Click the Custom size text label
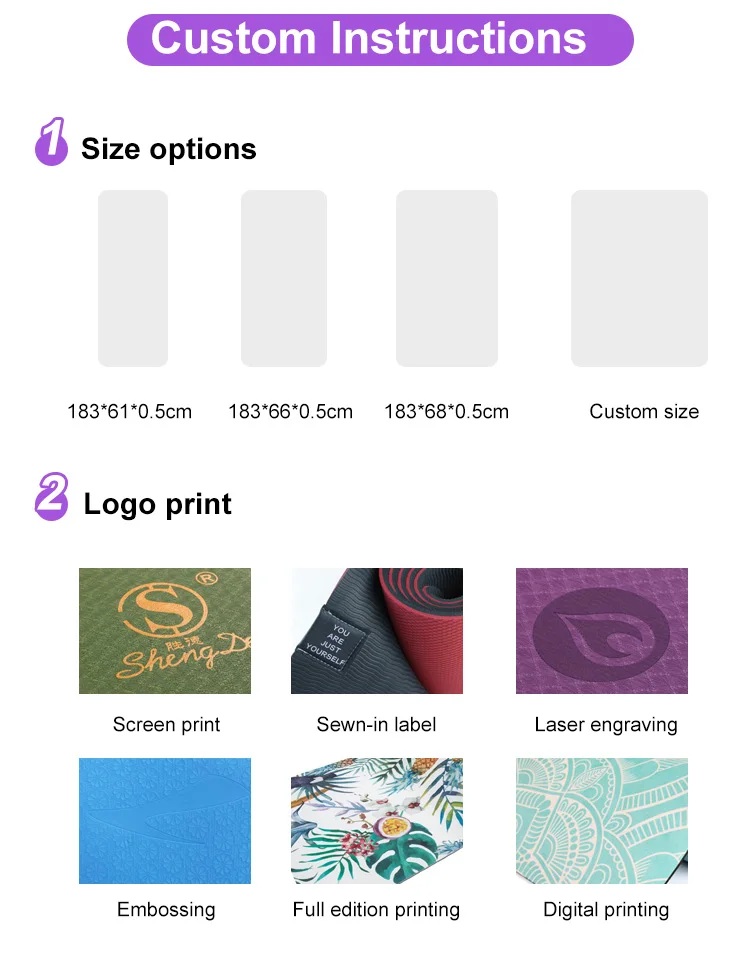The height and width of the screenshot is (958, 750). click(644, 411)
